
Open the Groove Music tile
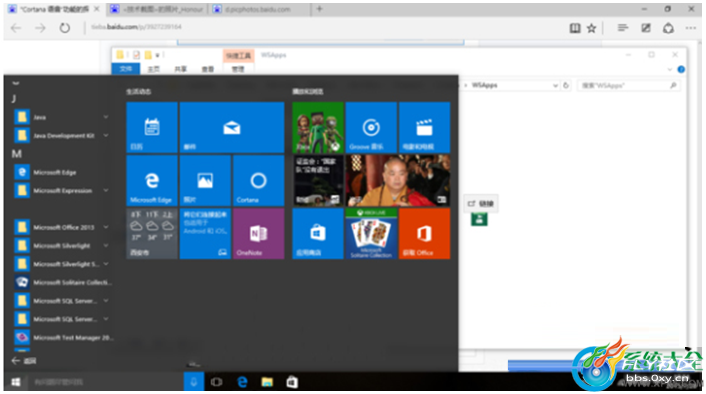371,127
